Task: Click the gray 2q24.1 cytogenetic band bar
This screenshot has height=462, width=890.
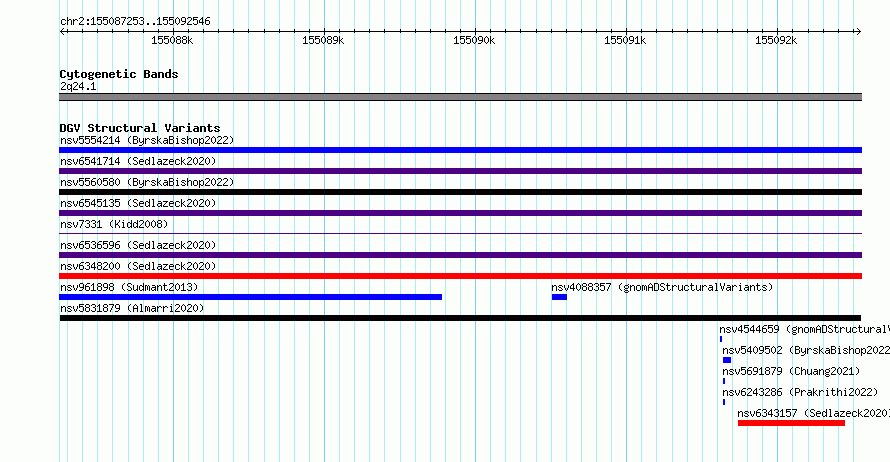Action: pyautogui.click(x=460, y=97)
